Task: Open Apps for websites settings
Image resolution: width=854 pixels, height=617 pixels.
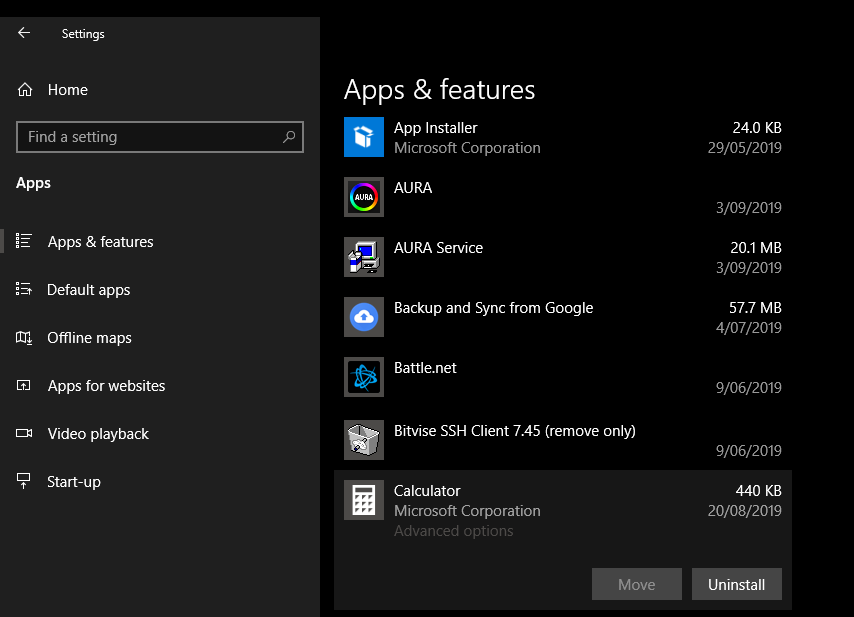Action: click(106, 386)
